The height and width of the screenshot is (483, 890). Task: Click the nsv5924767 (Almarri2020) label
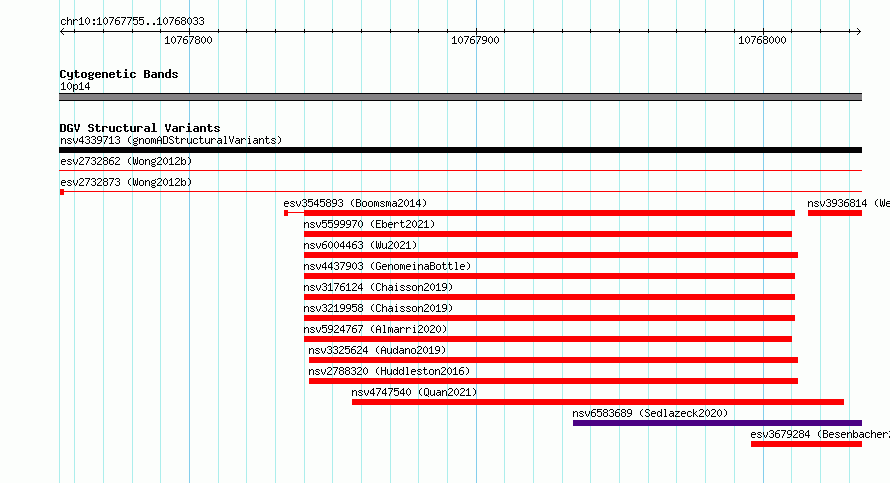375,329
